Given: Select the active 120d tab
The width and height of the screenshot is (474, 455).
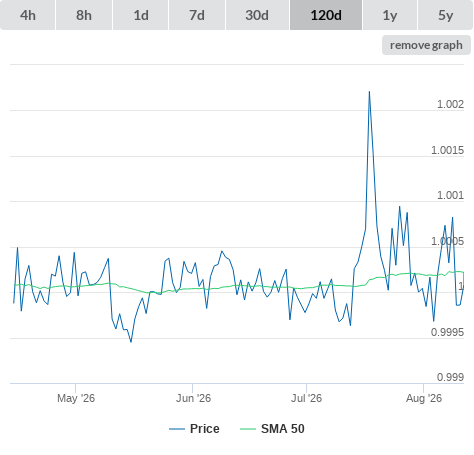Looking at the screenshot, I should point(326,15).
